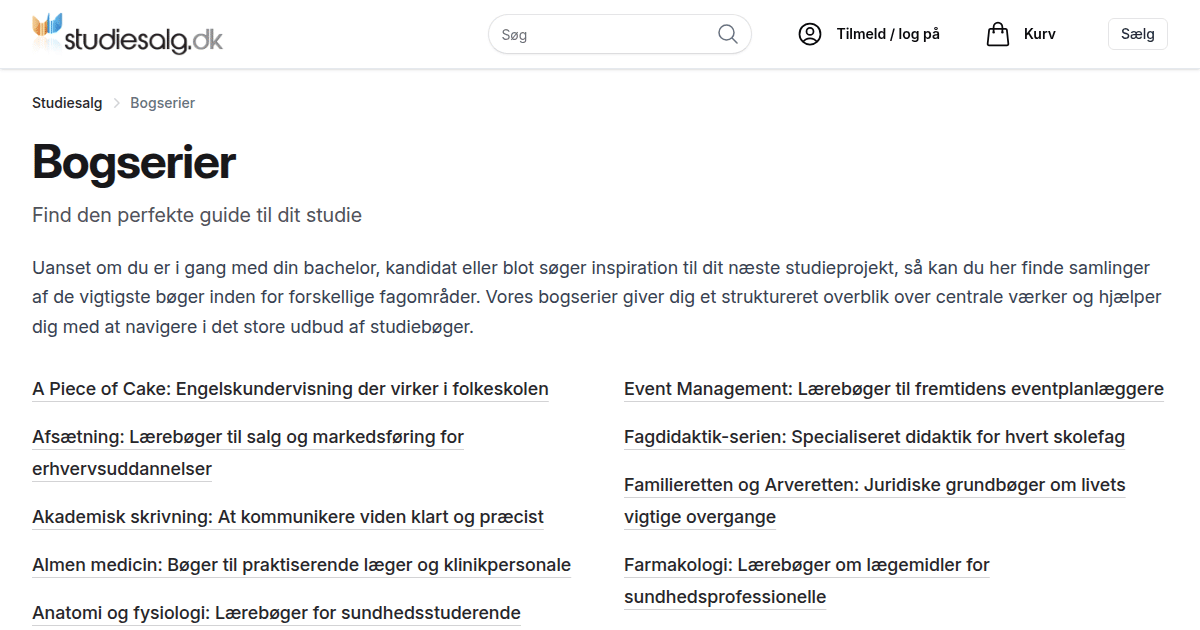Click the shopping bag cart icon

[x=997, y=34]
